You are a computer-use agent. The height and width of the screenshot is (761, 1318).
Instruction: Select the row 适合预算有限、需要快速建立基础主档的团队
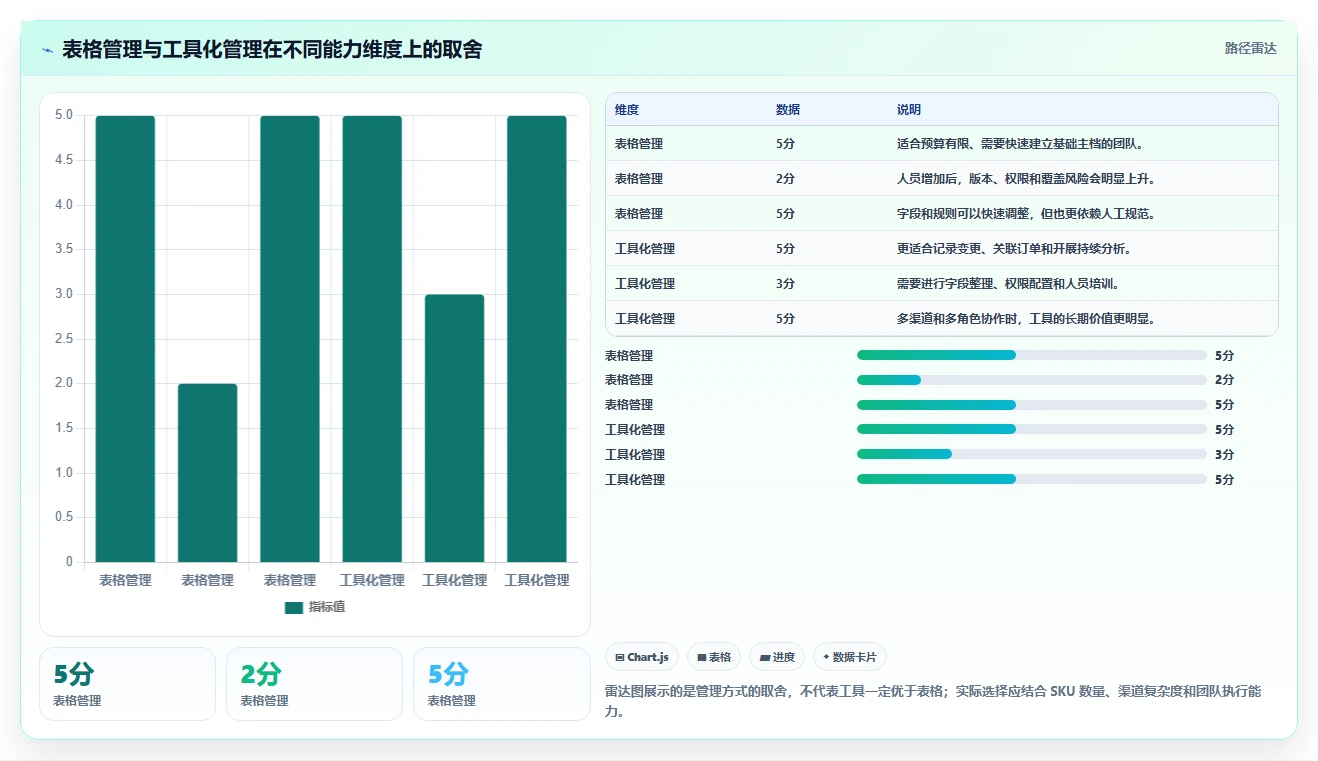coord(941,144)
